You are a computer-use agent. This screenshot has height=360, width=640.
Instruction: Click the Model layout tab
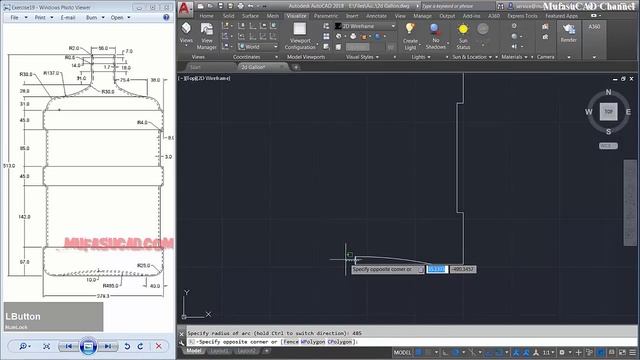(193, 351)
